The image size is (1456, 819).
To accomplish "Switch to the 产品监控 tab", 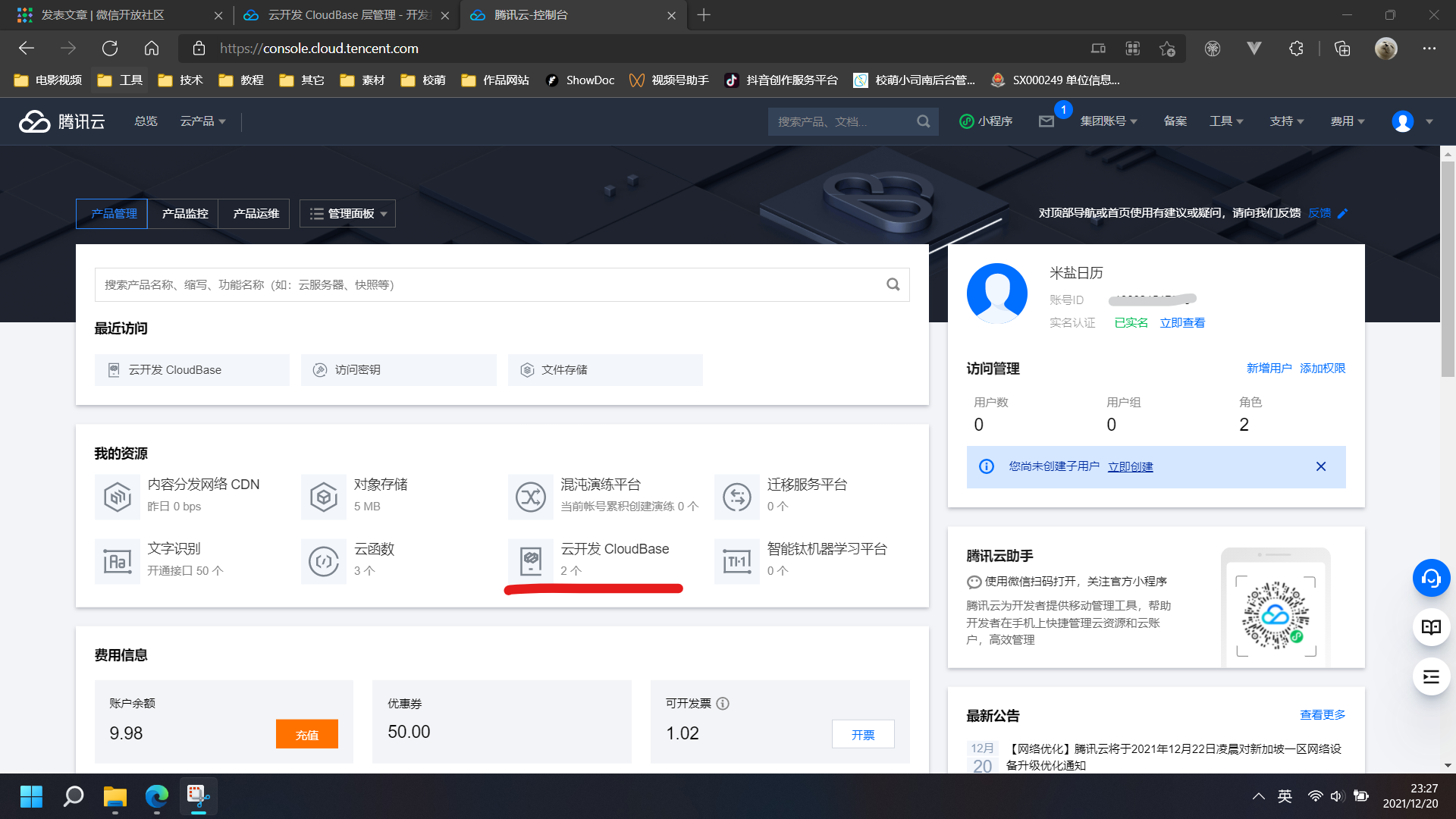I will pyautogui.click(x=184, y=214).
